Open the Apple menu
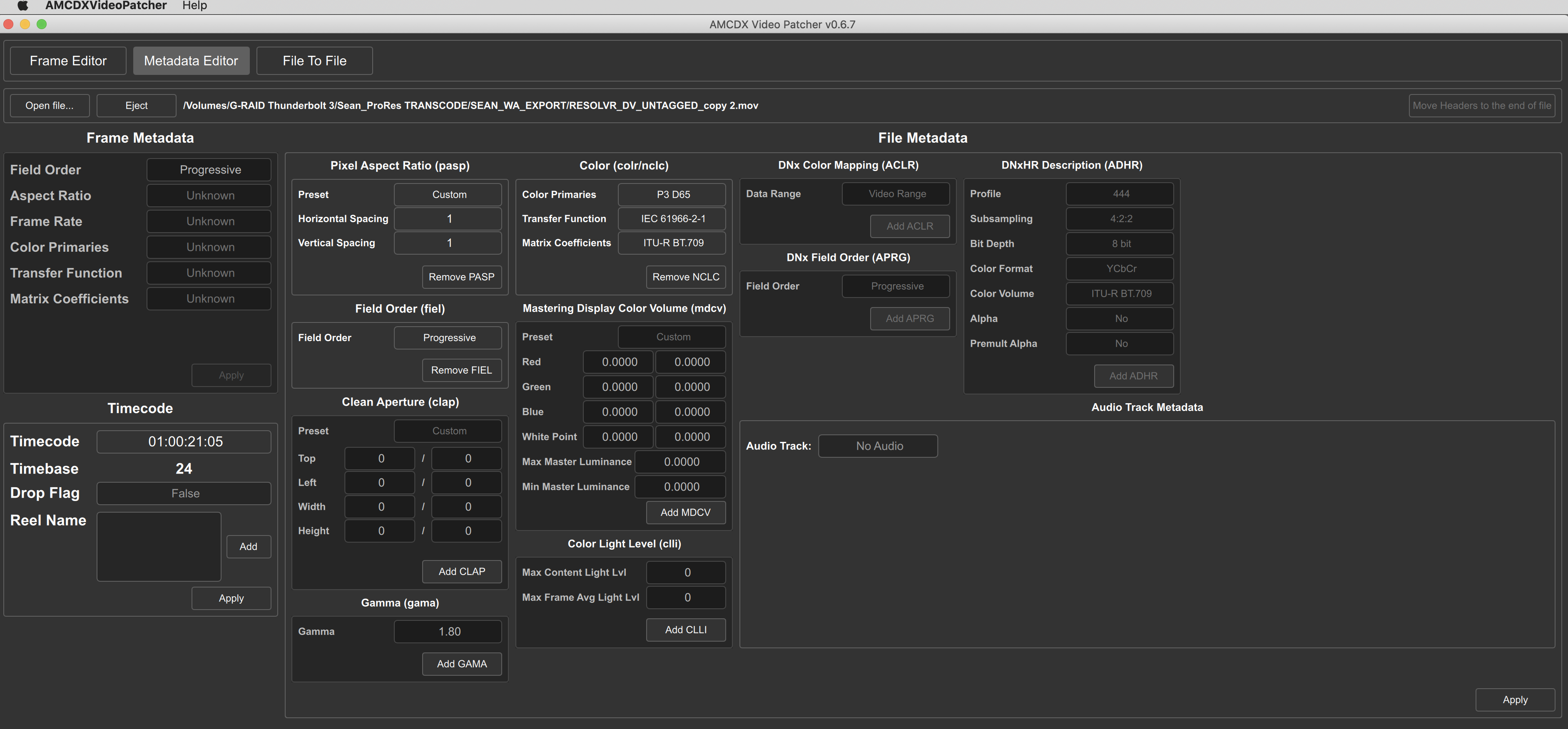Screen dimensions: 1568x729 [x=22, y=5]
